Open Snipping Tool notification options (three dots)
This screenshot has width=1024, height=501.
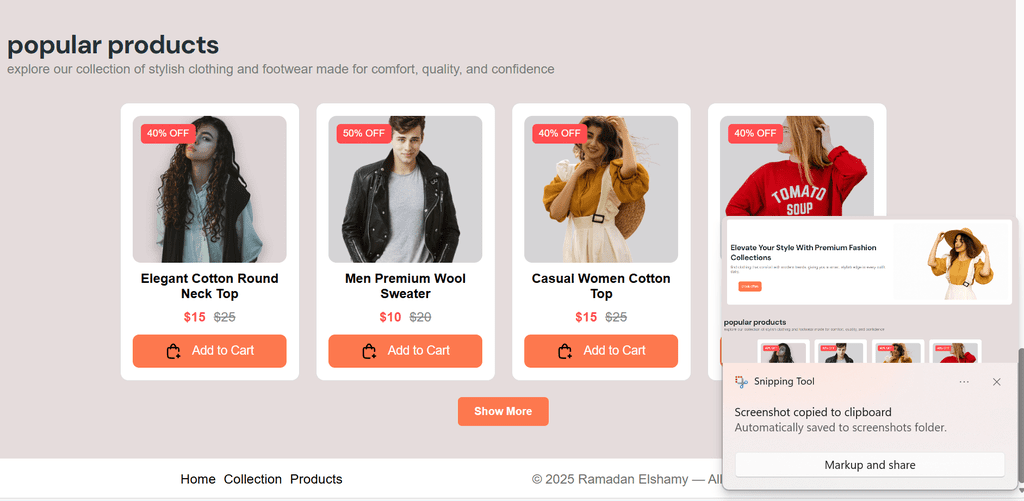tap(964, 382)
